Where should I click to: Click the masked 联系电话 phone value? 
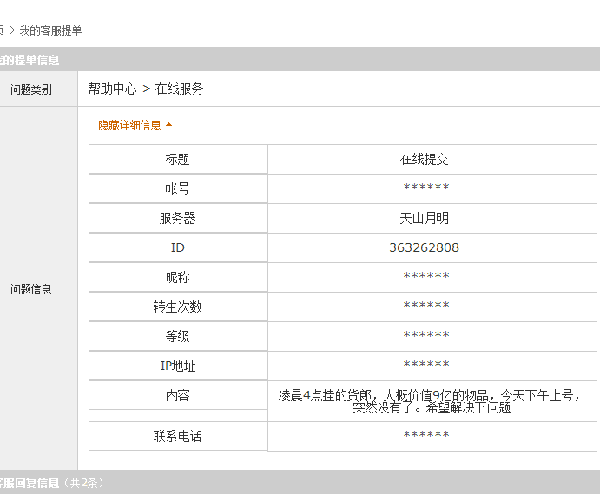coord(426,436)
